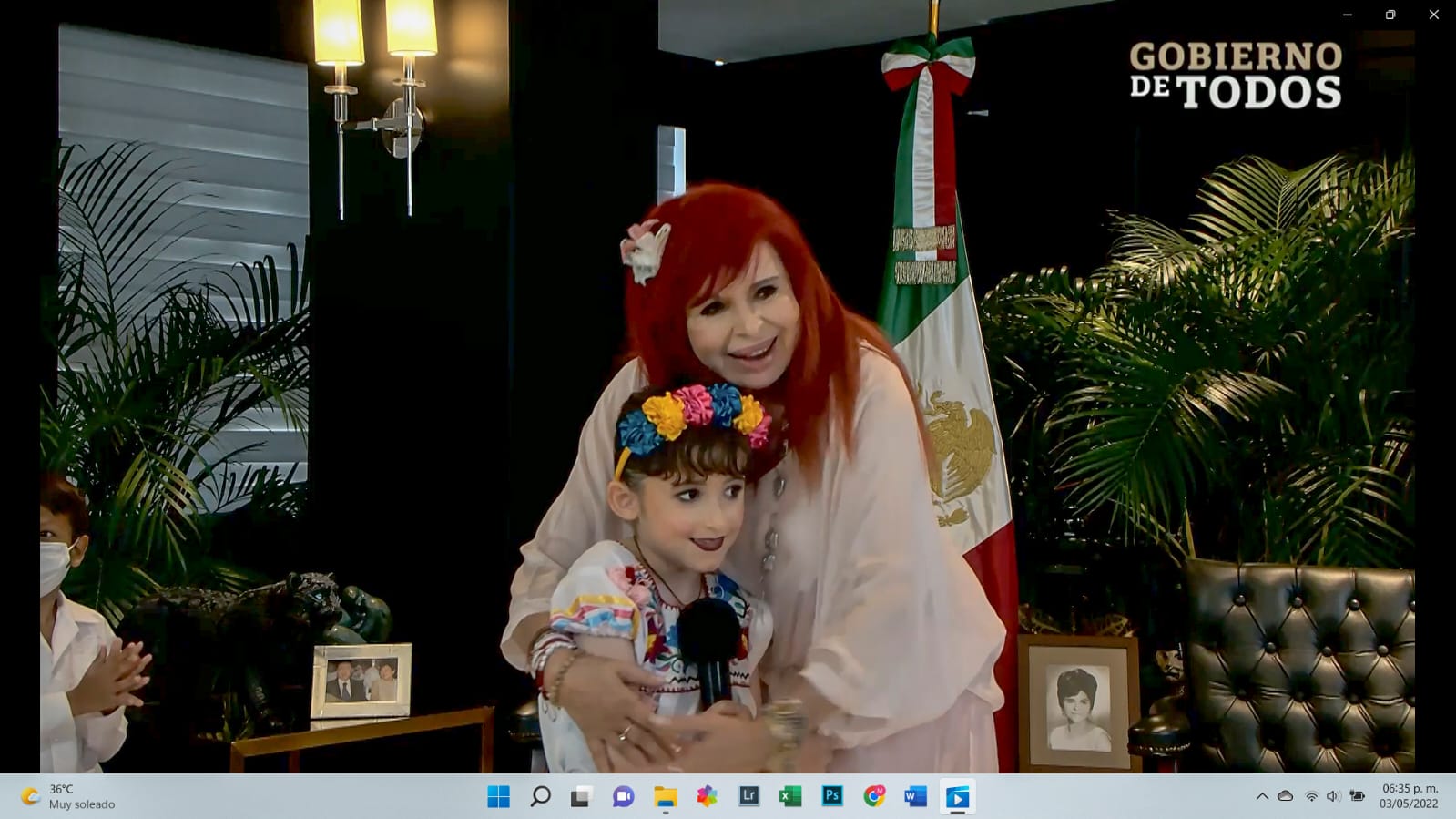The width and height of the screenshot is (1456, 819).
Task: Open Wi-Fi network settings icon
Action: click(x=1311, y=796)
